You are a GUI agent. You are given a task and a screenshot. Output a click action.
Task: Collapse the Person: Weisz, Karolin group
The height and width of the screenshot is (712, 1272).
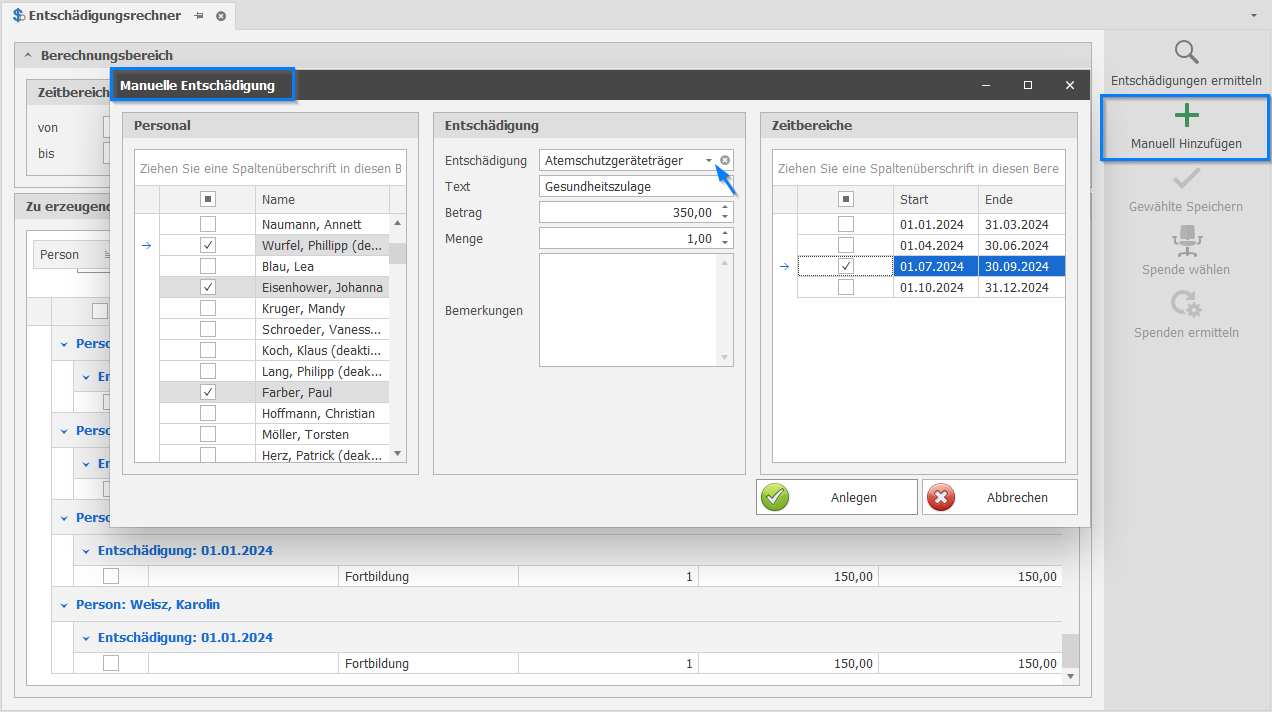click(64, 605)
